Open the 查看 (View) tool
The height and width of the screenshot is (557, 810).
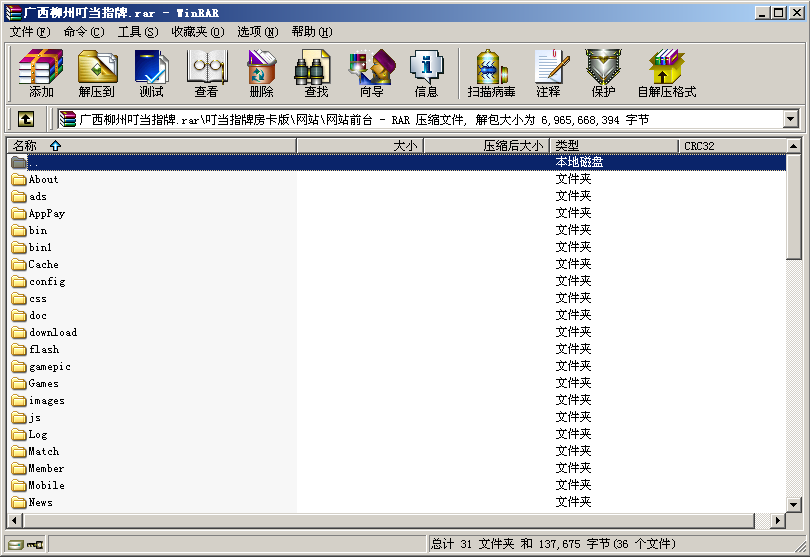[x=206, y=74]
